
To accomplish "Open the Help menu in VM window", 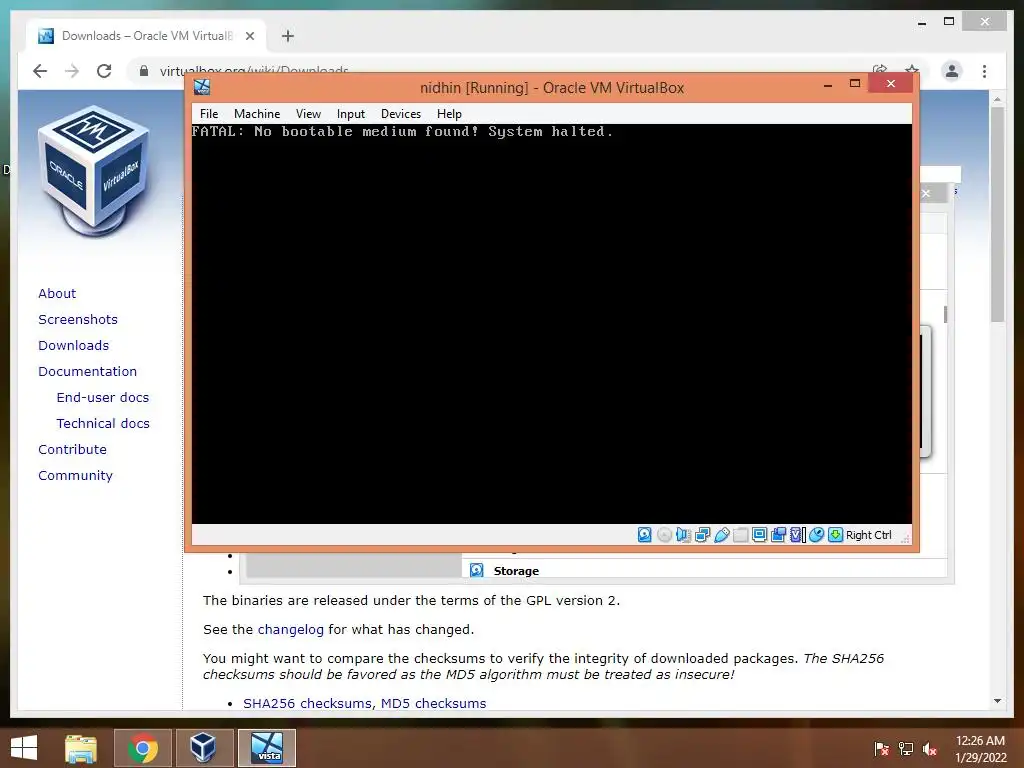I will tap(449, 114).
